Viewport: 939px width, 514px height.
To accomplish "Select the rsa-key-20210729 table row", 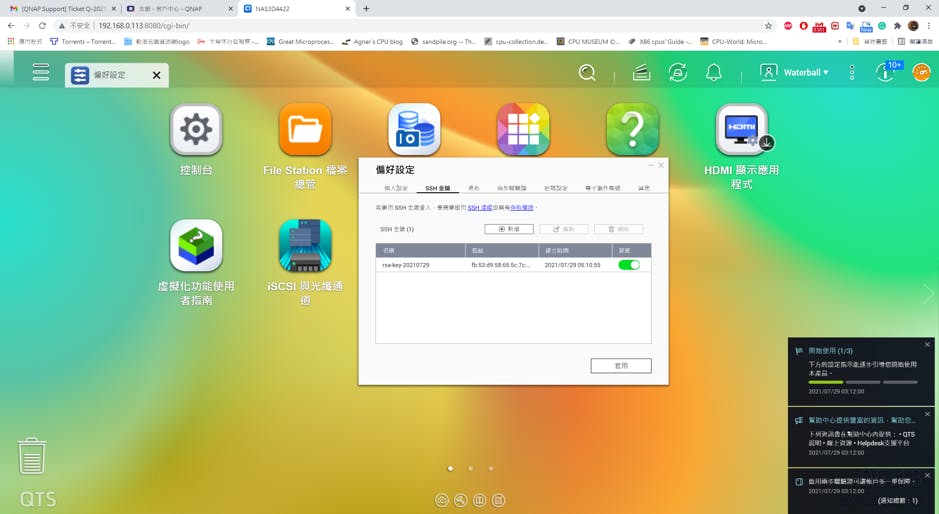I will point(480,265).
